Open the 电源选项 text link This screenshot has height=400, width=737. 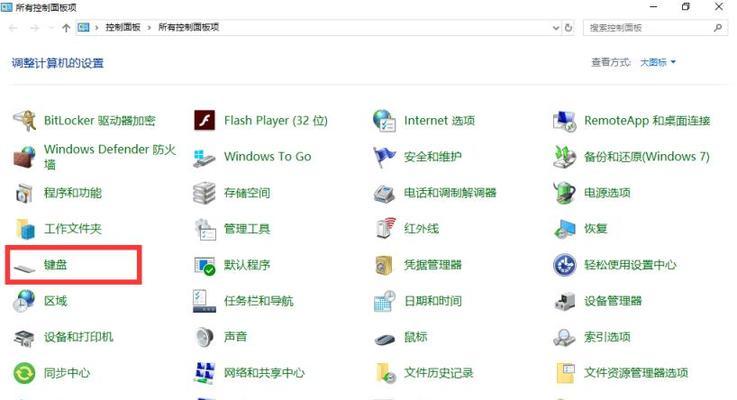pyautogui.click(x=607, y=193)
